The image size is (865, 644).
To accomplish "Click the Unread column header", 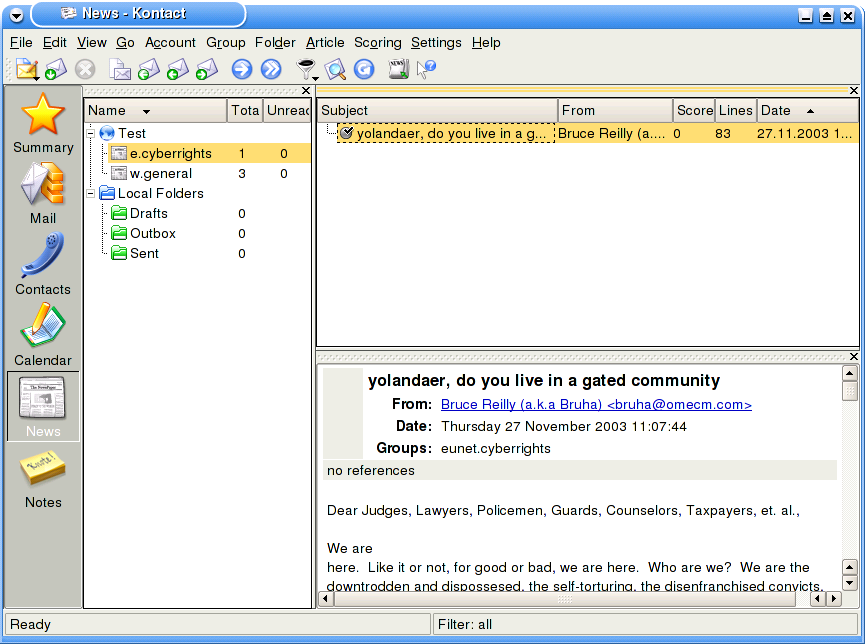I will (287, 110).
